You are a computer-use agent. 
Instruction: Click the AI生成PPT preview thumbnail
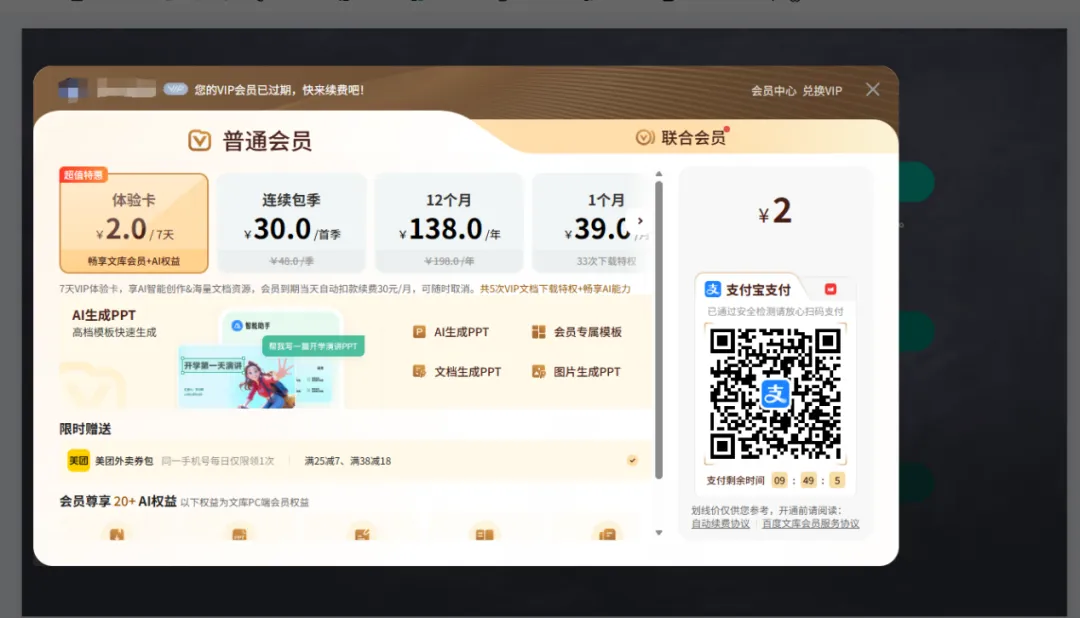point(271,360)
